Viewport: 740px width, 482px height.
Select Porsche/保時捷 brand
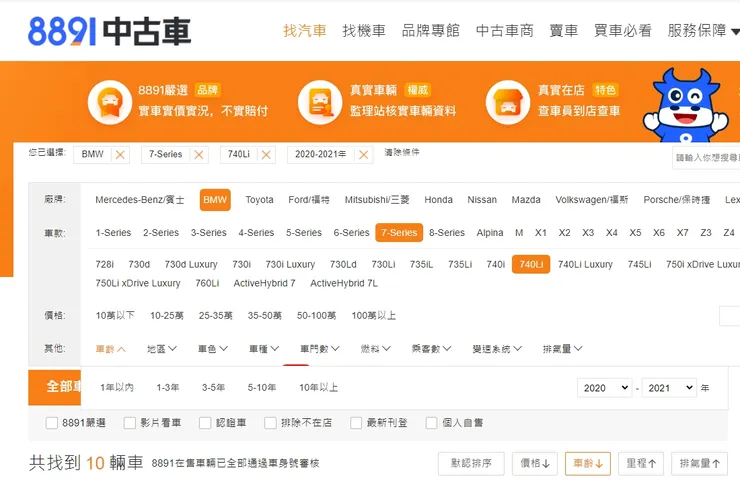pos(676,200)
